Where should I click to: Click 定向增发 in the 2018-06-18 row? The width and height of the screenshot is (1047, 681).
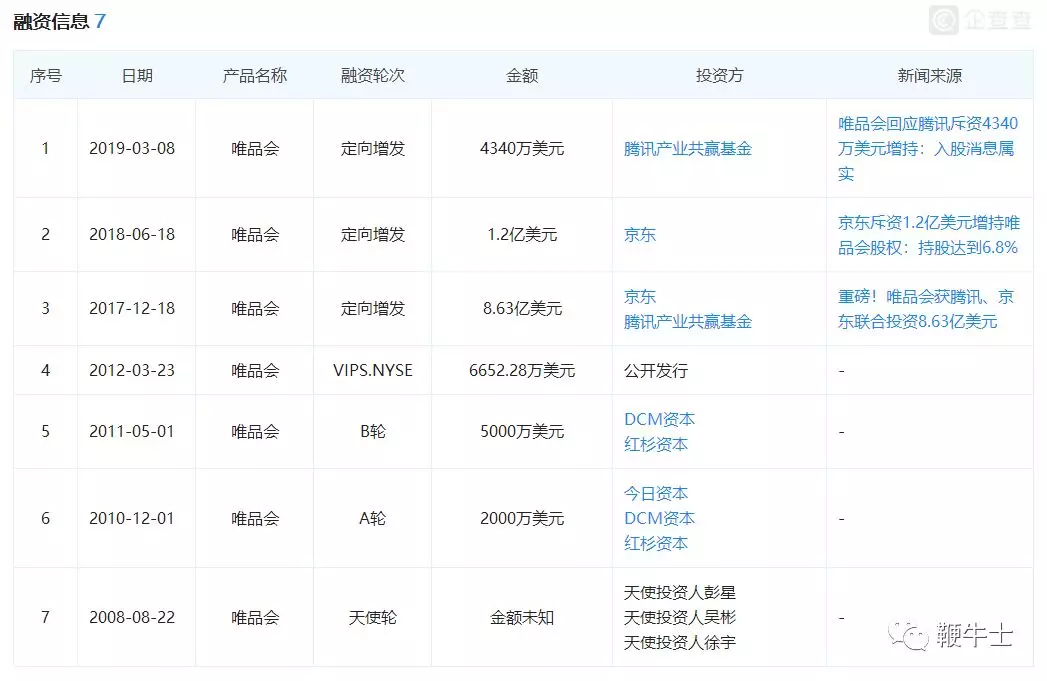coord(373,234)
